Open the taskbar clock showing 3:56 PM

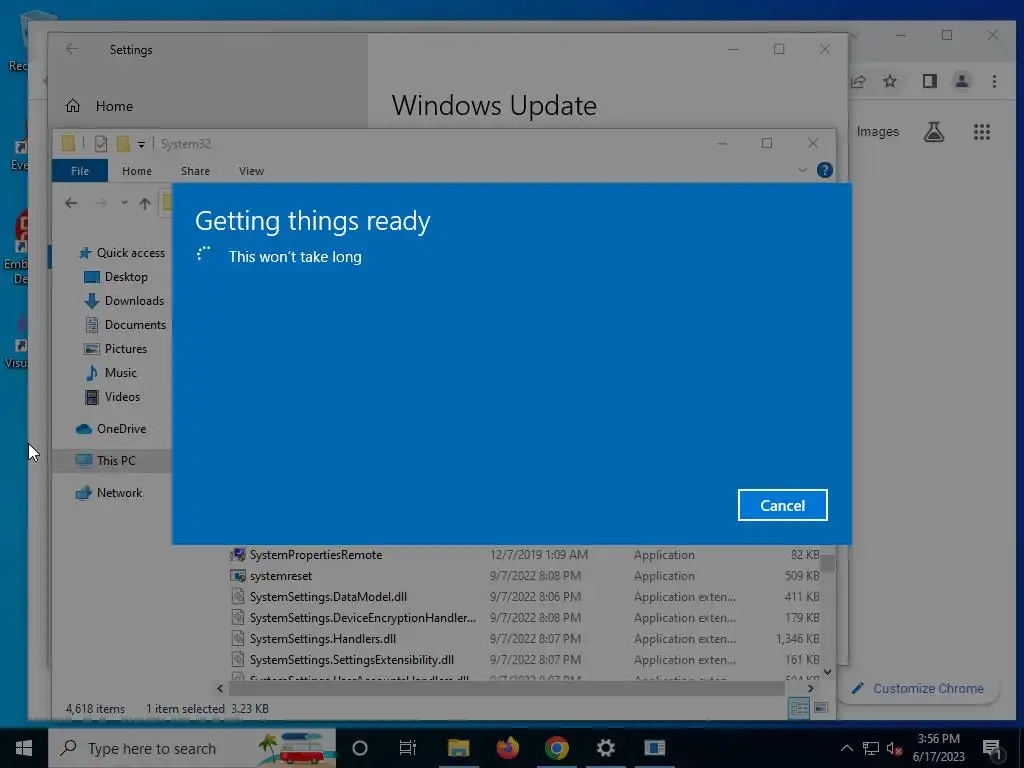click(x=938, y=748)
